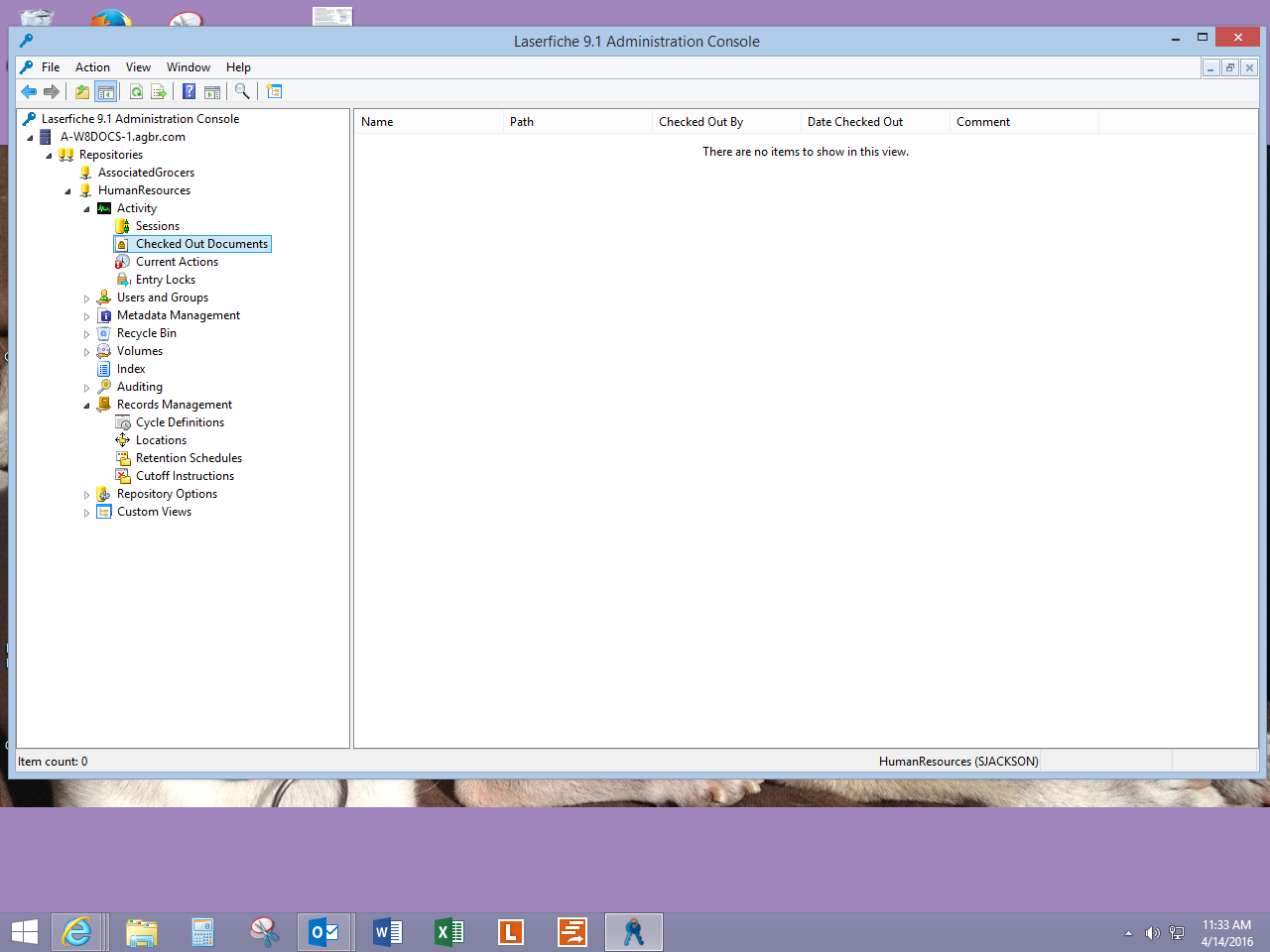The width and height of the screenshot is (1270, 952).
Task: Toggle the Show/Hide Console Tree button
Action: coord(106,92)
